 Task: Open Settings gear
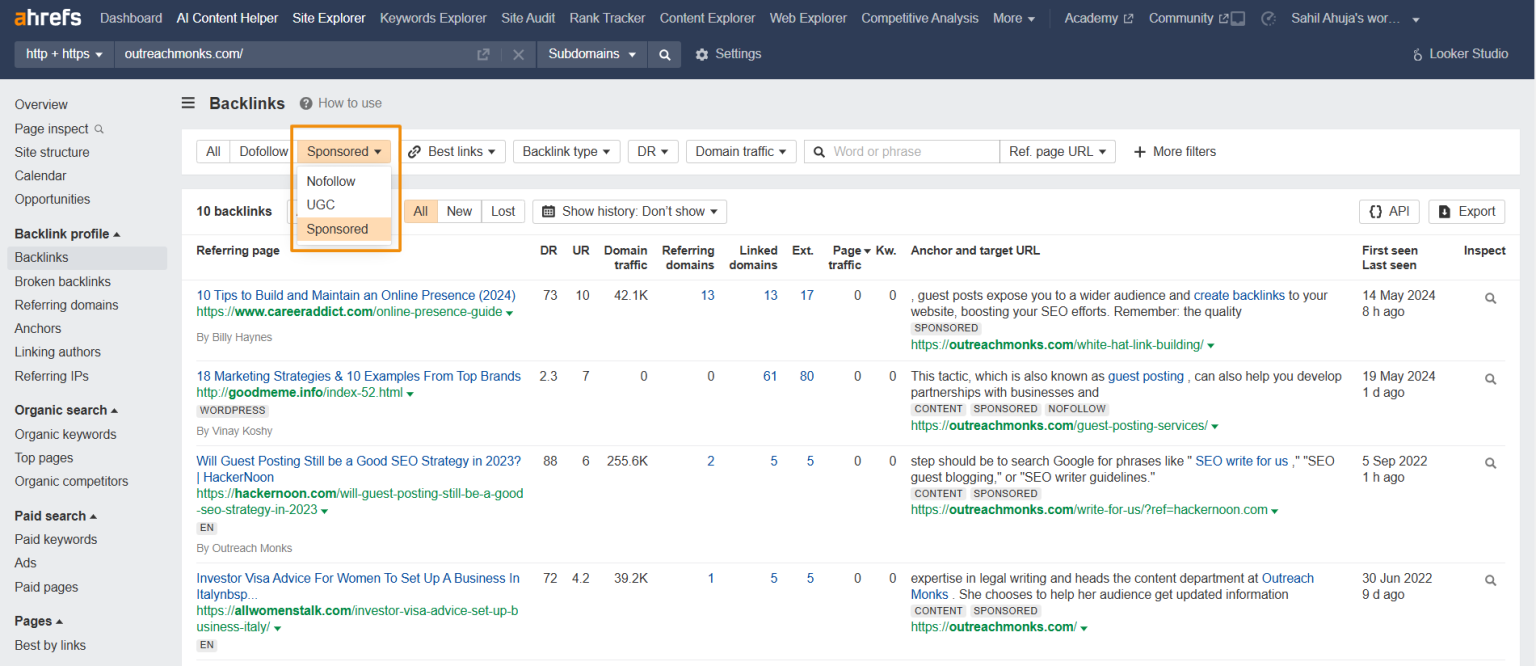coord(728,54)
